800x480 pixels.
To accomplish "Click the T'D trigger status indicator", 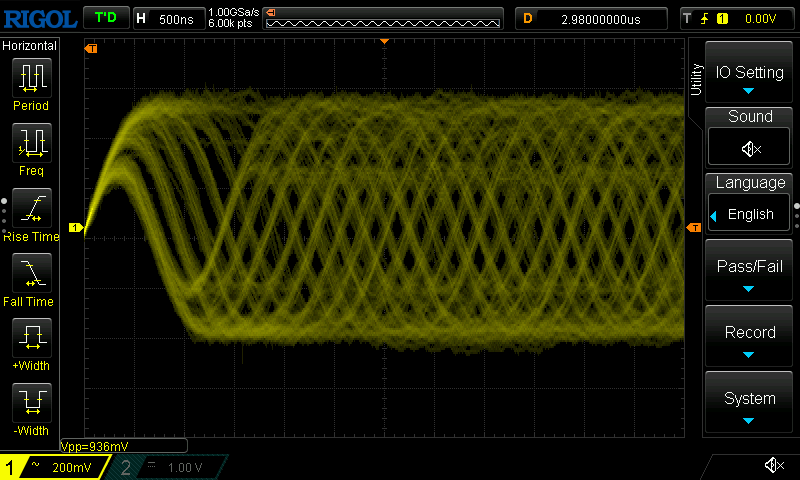I will 105,18.
